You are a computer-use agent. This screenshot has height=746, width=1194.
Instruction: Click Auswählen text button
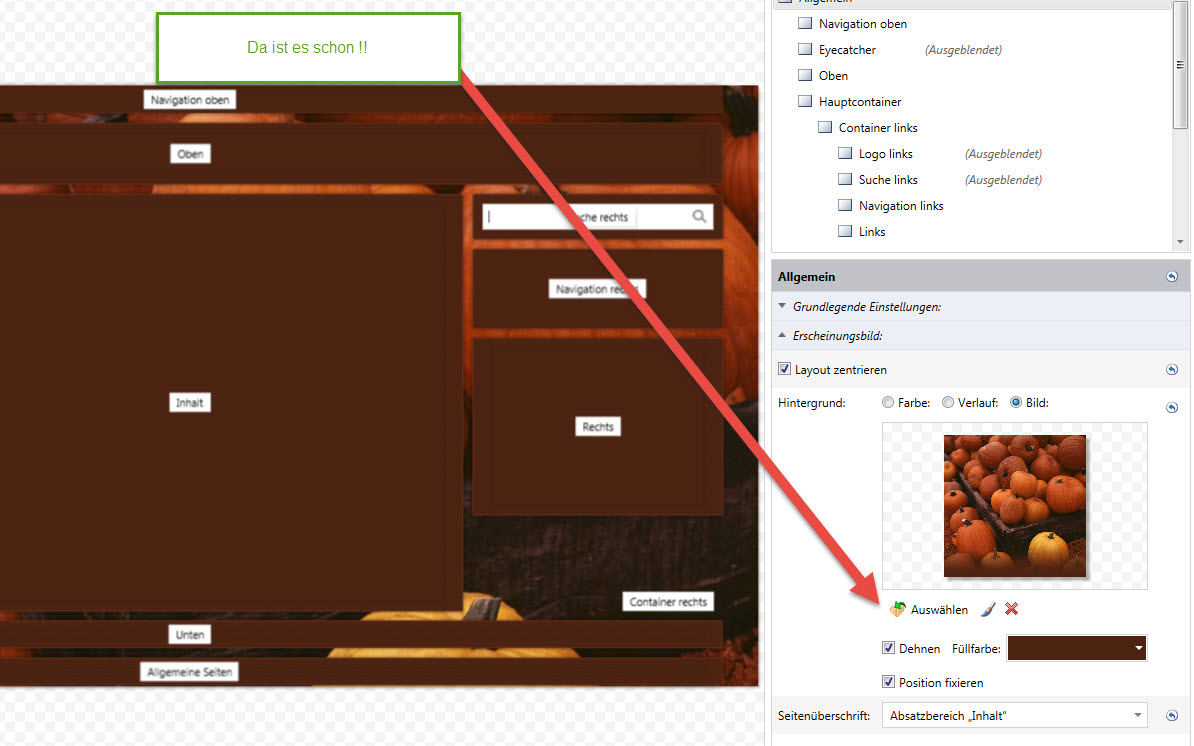[939, 610]
